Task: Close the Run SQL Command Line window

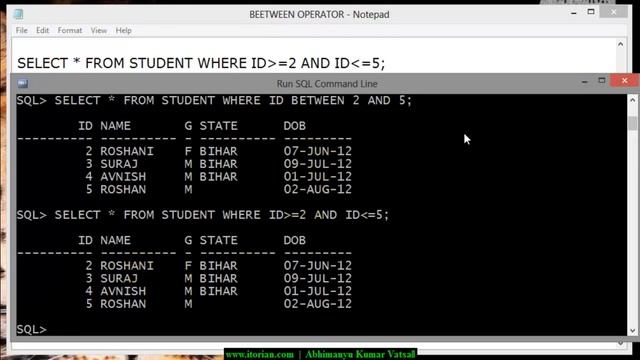Action: pos(624,80)
